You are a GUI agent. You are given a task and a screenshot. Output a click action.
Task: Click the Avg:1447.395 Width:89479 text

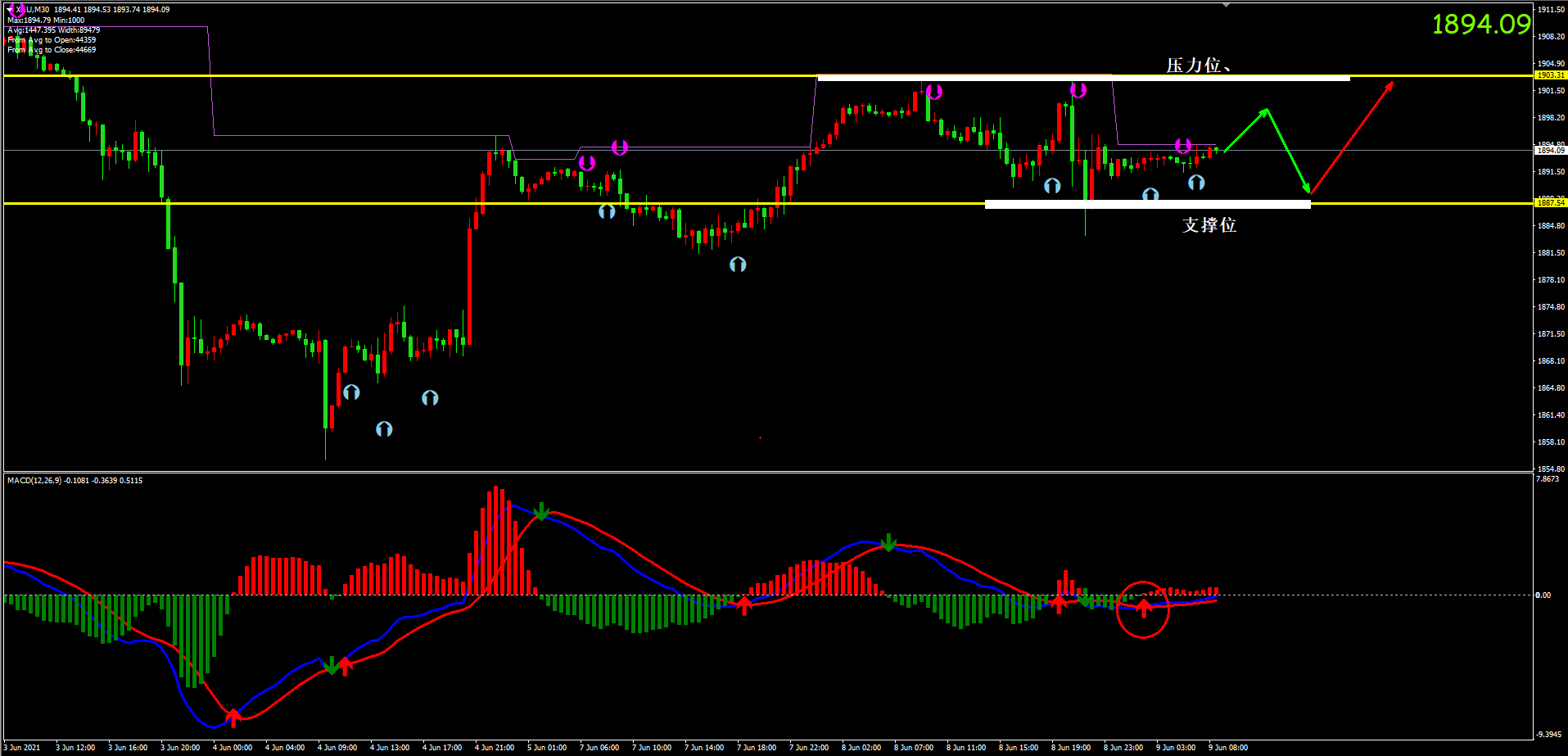(x=54, y=30)
